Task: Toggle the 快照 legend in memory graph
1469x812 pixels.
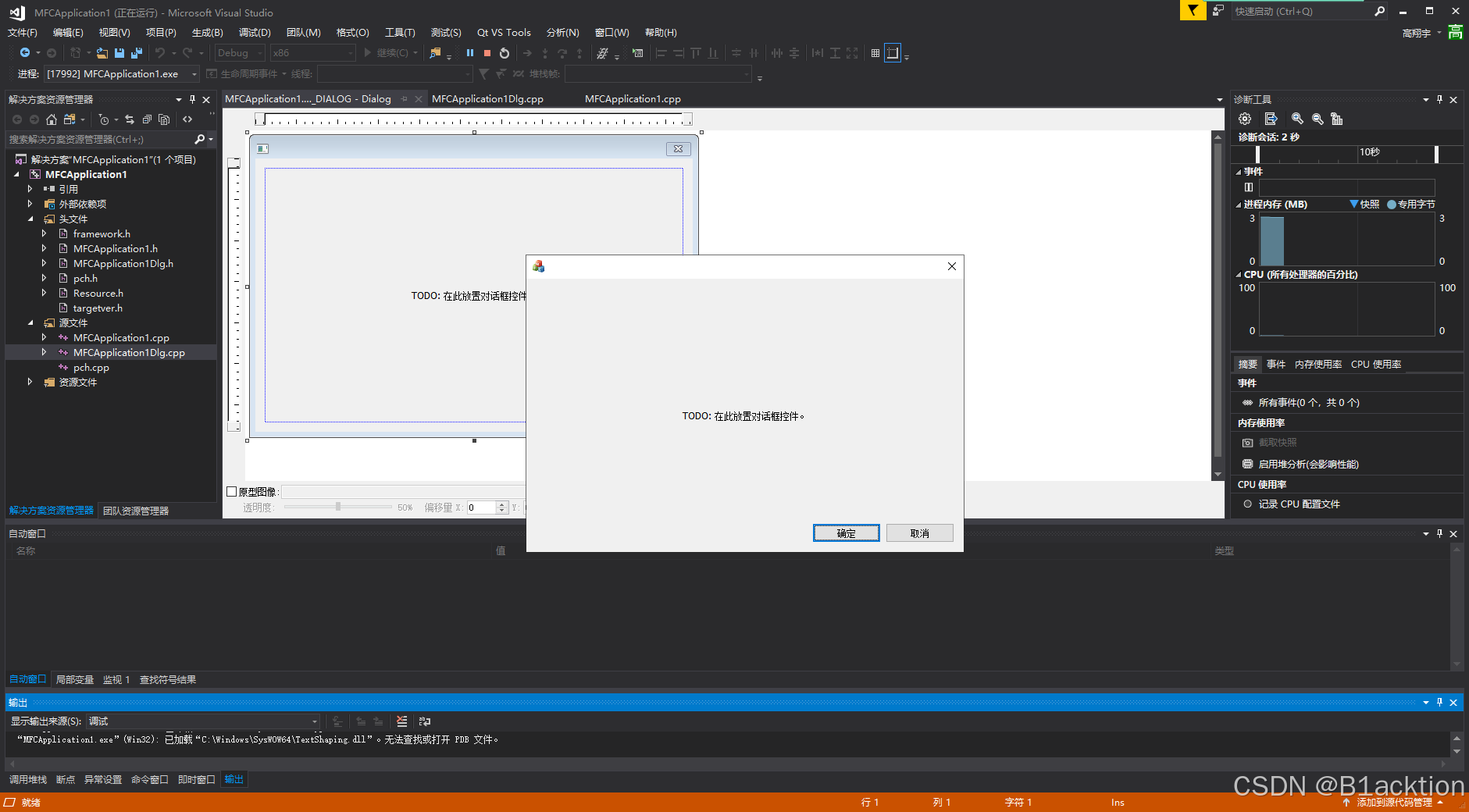Action: (1364, 204)
